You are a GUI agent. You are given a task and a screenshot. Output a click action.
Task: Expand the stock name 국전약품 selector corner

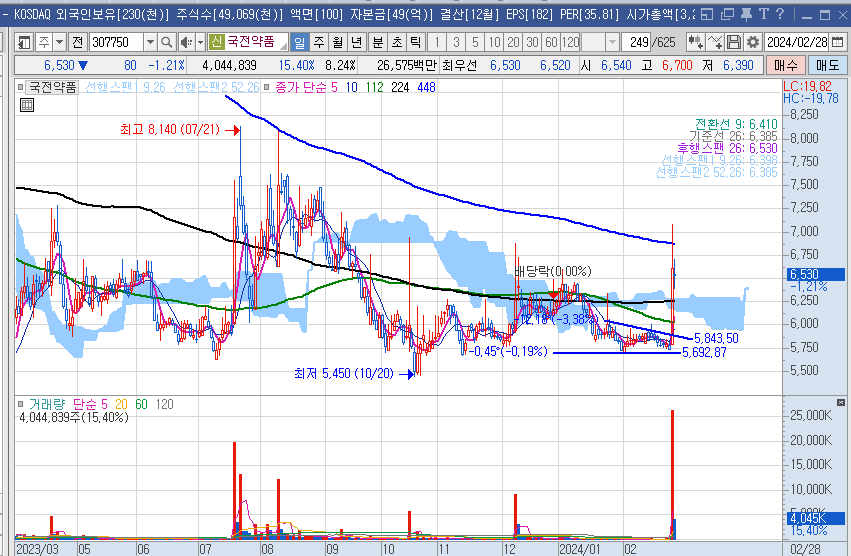click(283, 46)
